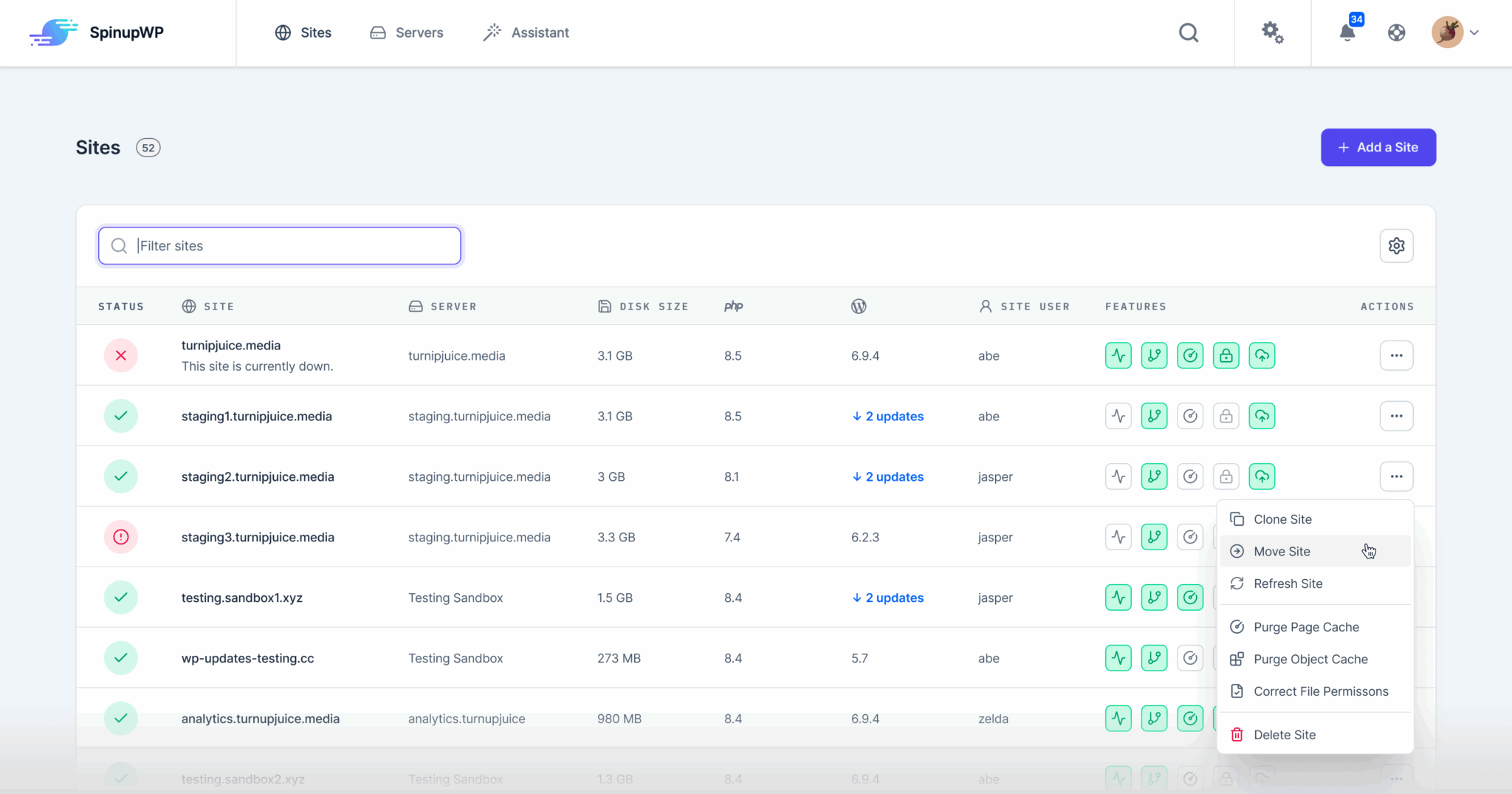Viewport: 1512px width, 794px height.
Task: Go to the Sites navigation tab
Action: point(303,32)
